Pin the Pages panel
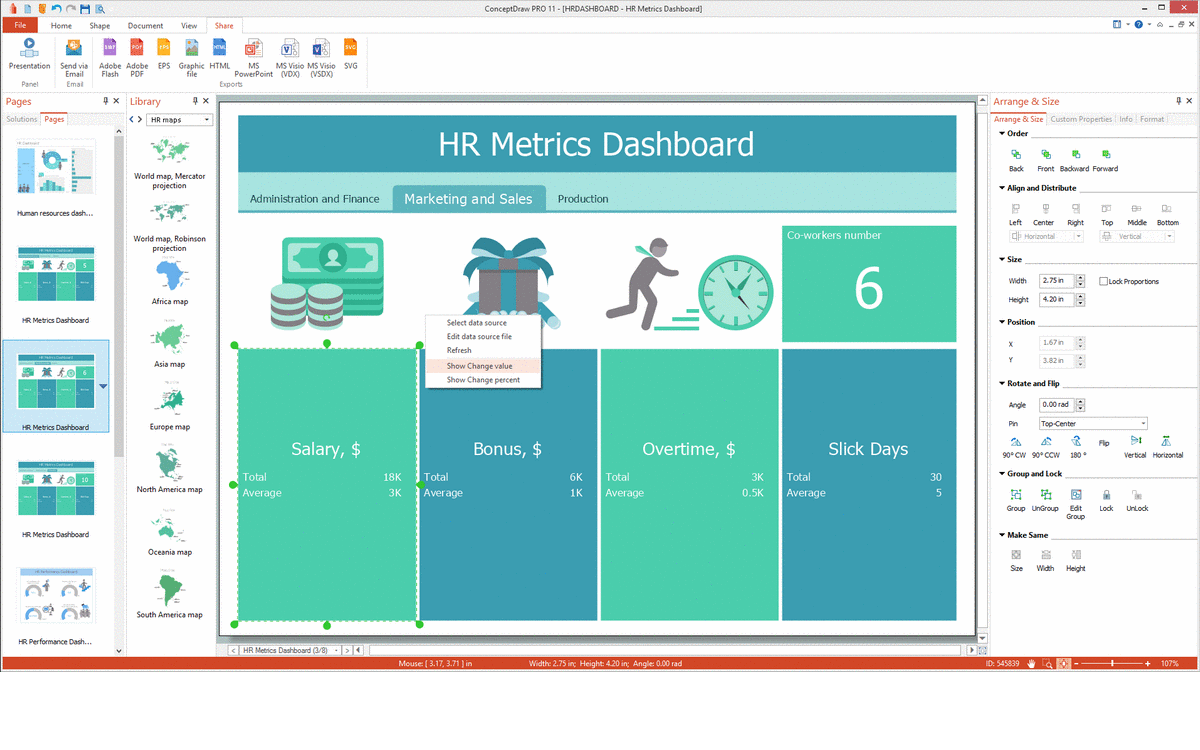Image resolution: width=1200 pixels, height=750 pixels. [x=106, y=101]
